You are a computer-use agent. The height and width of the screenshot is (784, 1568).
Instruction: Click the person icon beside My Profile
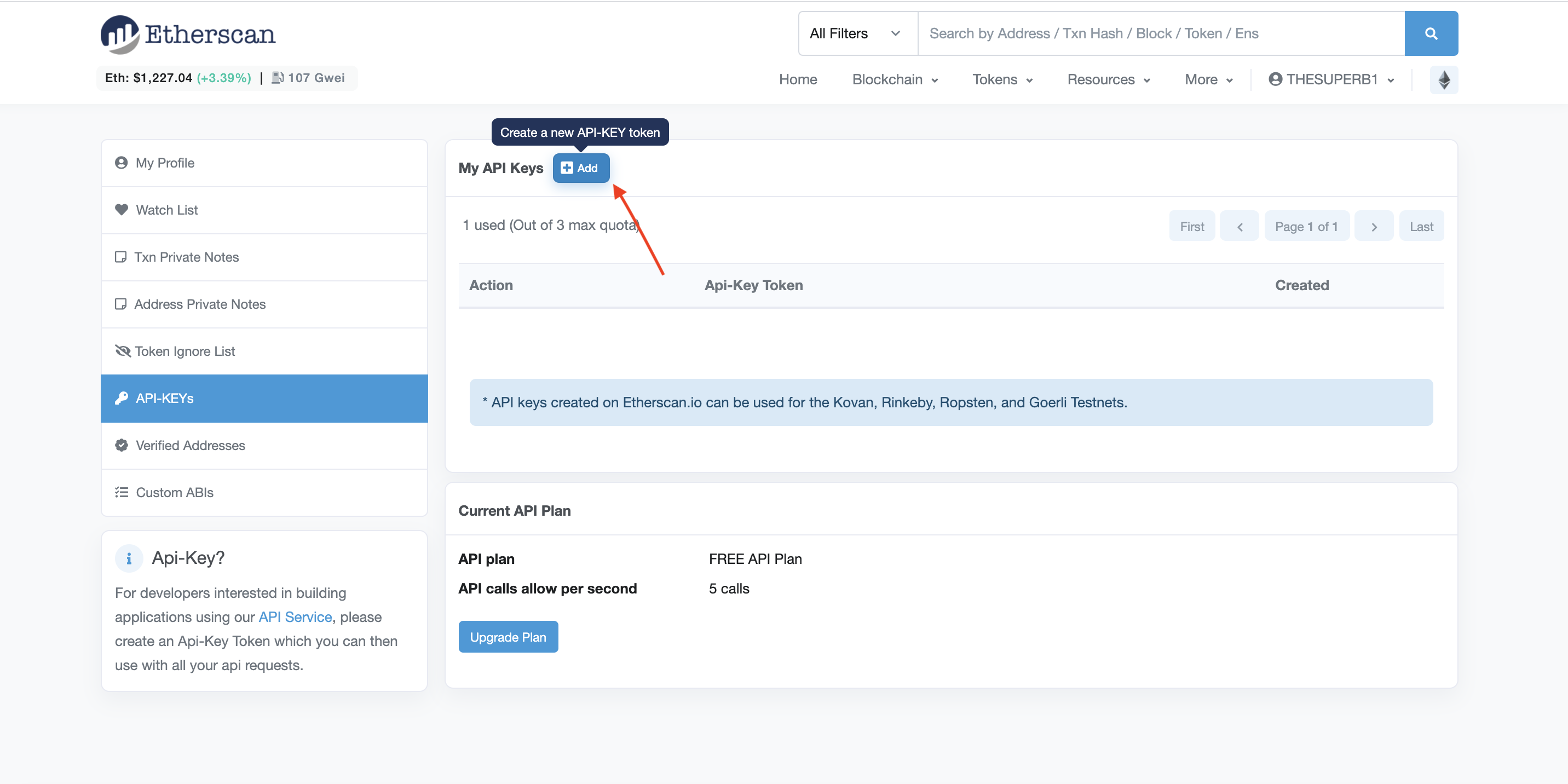pyautogui.click(x=121, y=163)
